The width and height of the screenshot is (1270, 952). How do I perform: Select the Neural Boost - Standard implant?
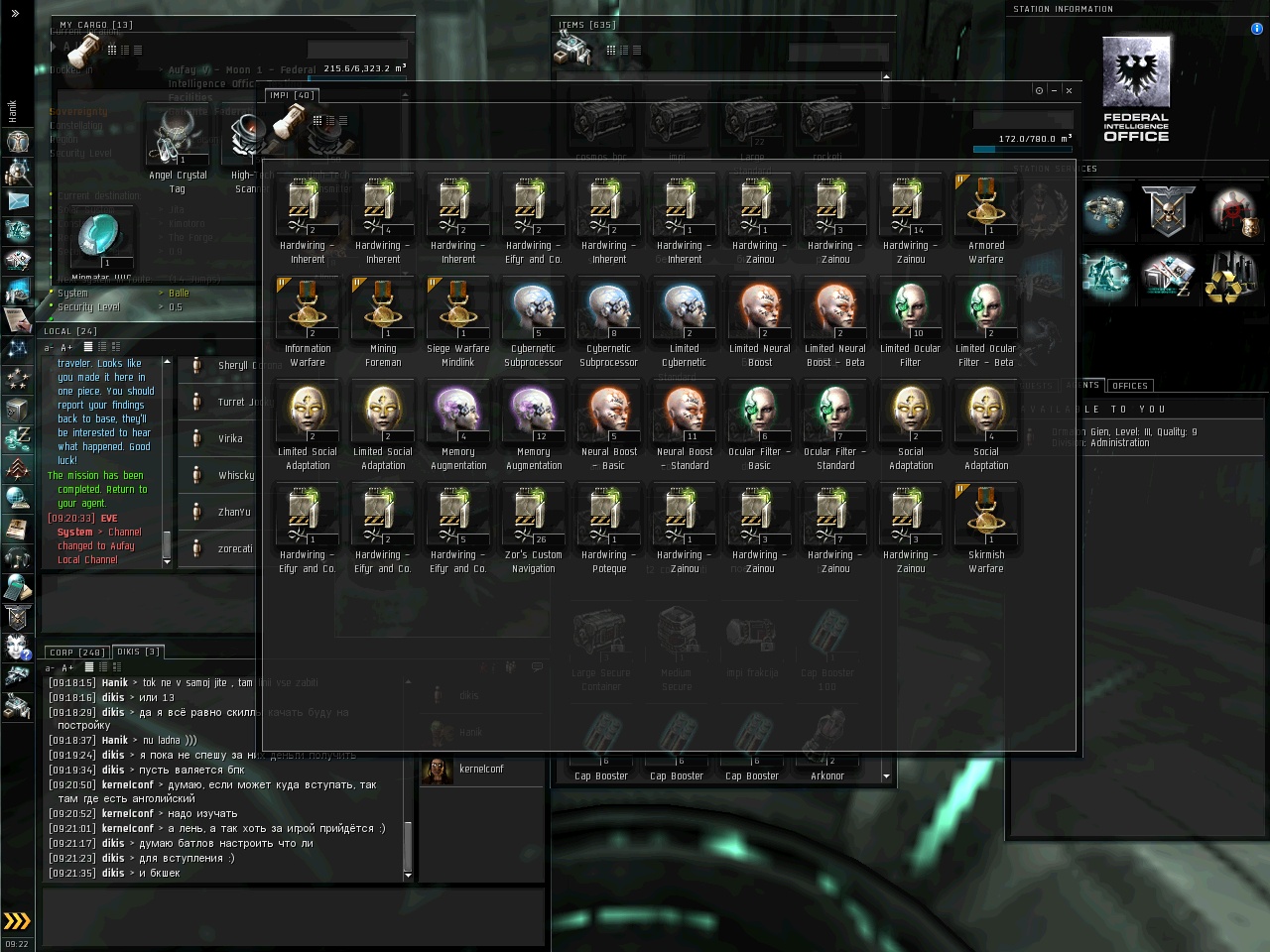[685, 427]
